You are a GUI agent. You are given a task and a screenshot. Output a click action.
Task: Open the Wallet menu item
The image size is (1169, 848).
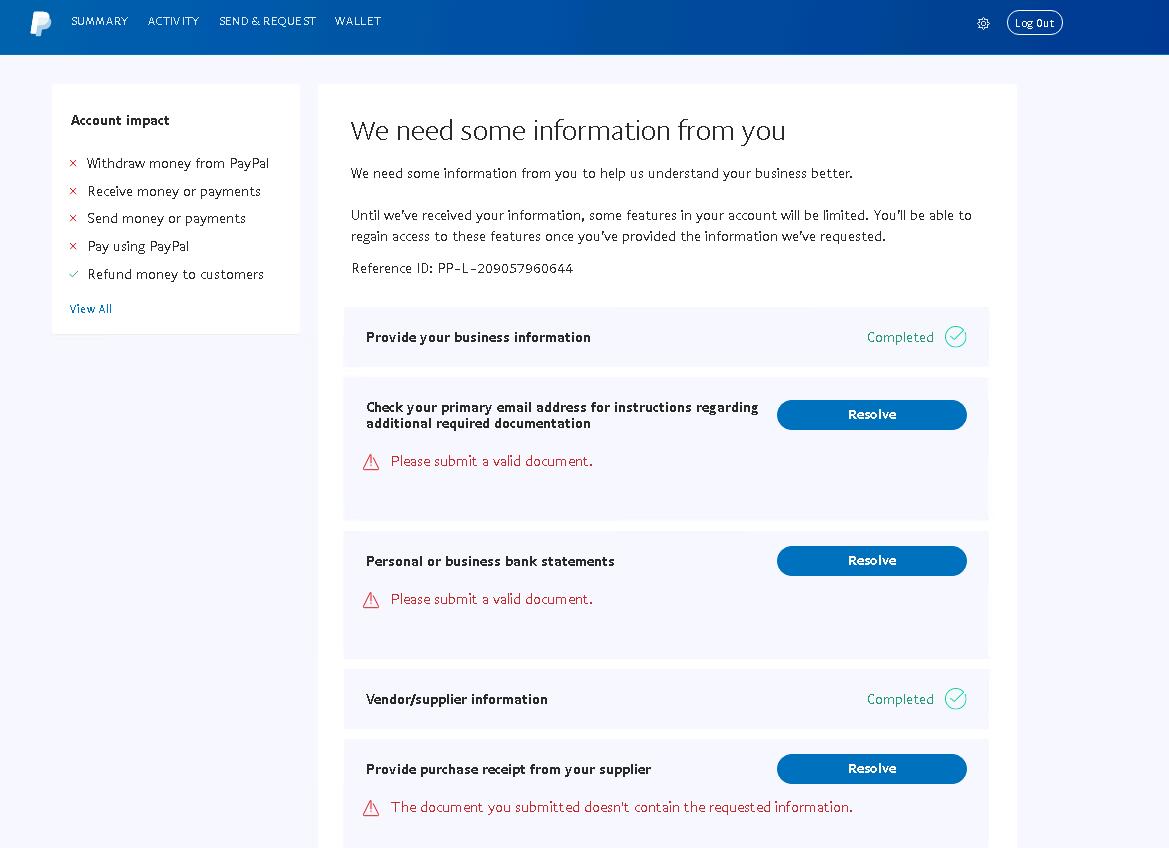pos(358,22)
